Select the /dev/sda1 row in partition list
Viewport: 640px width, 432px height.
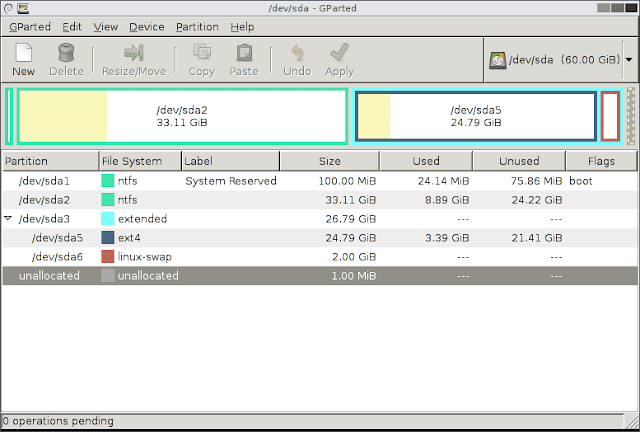pyautogui.click(x=320, y=181)
